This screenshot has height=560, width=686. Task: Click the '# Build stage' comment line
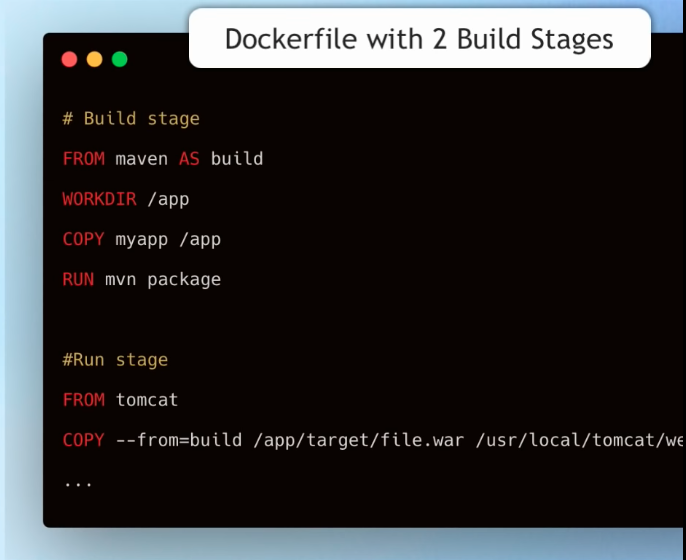click(x=131, y=119)
